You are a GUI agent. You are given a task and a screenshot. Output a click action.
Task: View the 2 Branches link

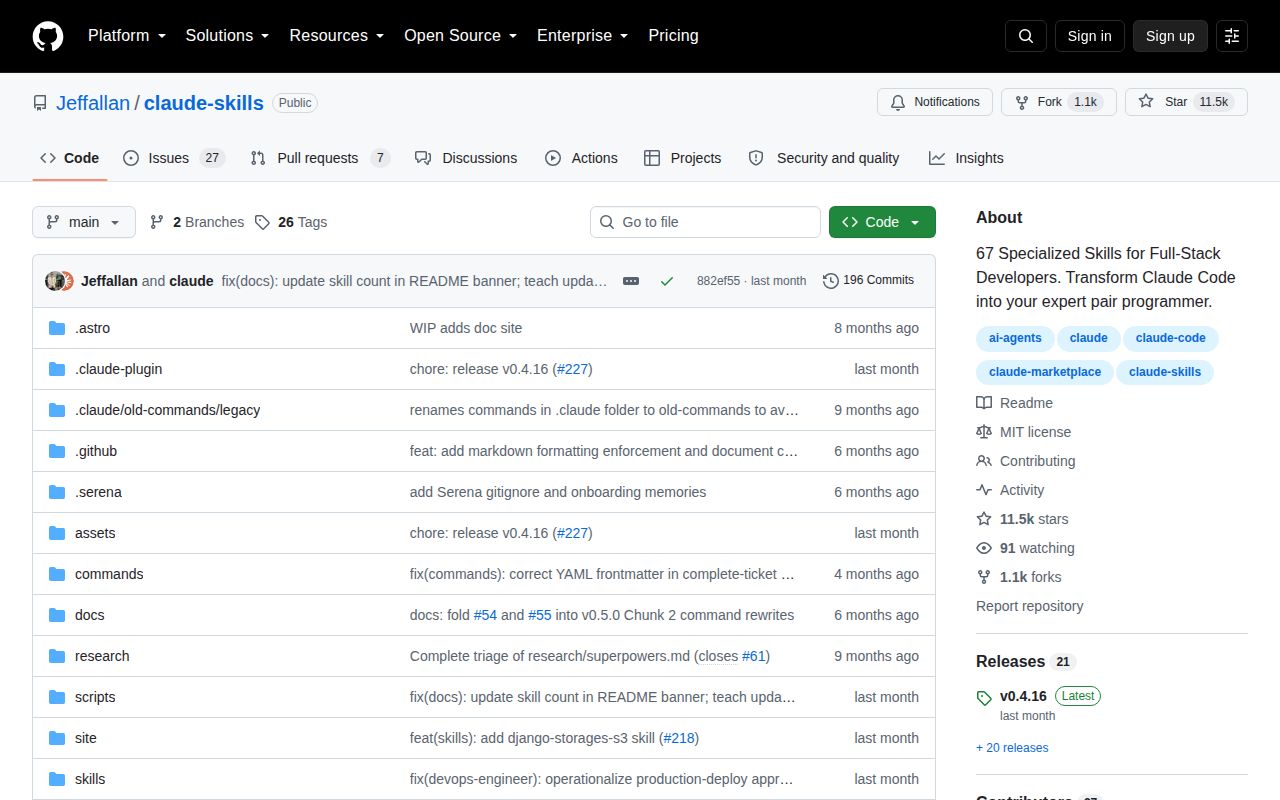tap(196, 222)
